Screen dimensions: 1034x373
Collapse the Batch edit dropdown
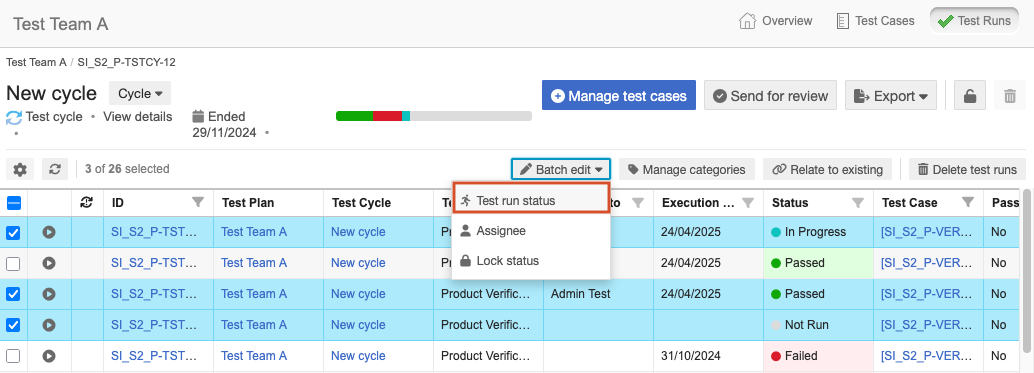point(561,169)
